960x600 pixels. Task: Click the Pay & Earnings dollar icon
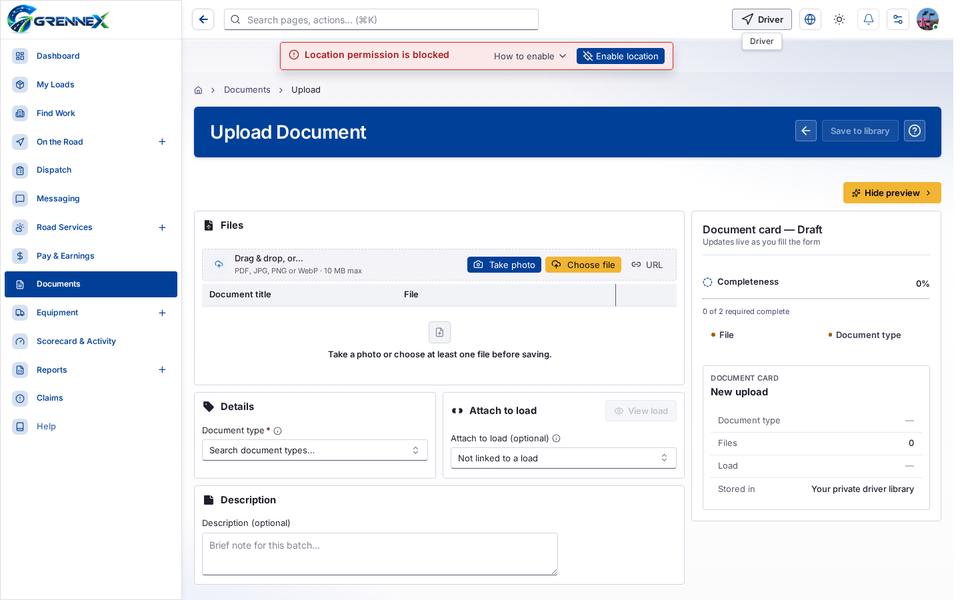click(x=20, y=256)
